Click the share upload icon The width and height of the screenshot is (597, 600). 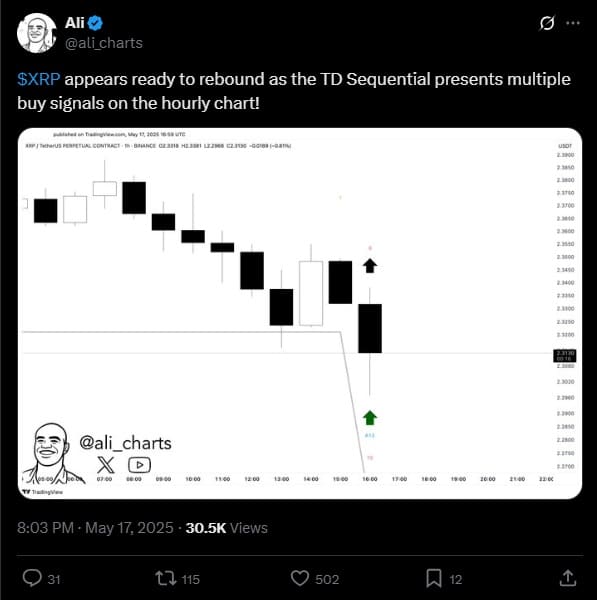568,578
